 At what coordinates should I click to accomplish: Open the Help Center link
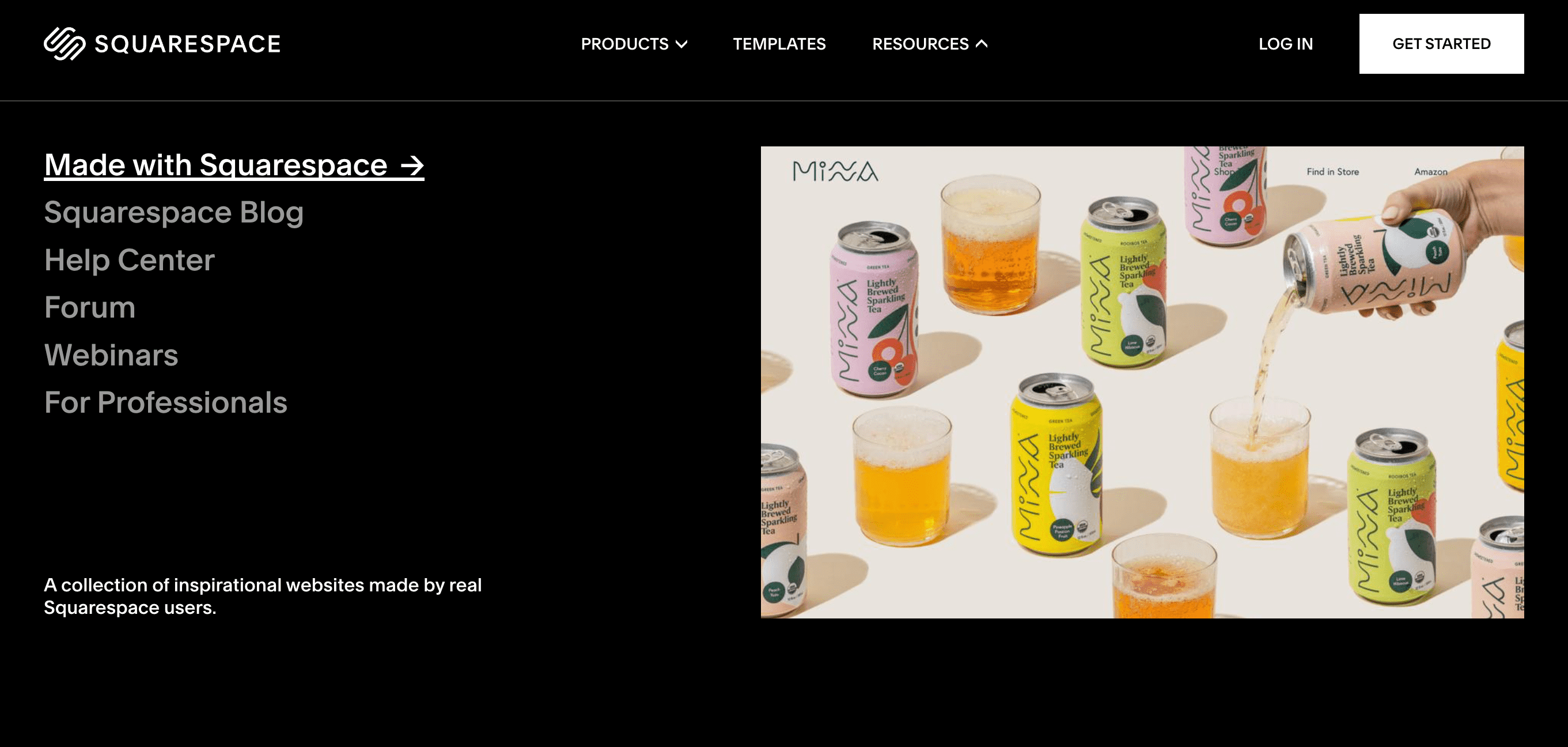[129, 260]
